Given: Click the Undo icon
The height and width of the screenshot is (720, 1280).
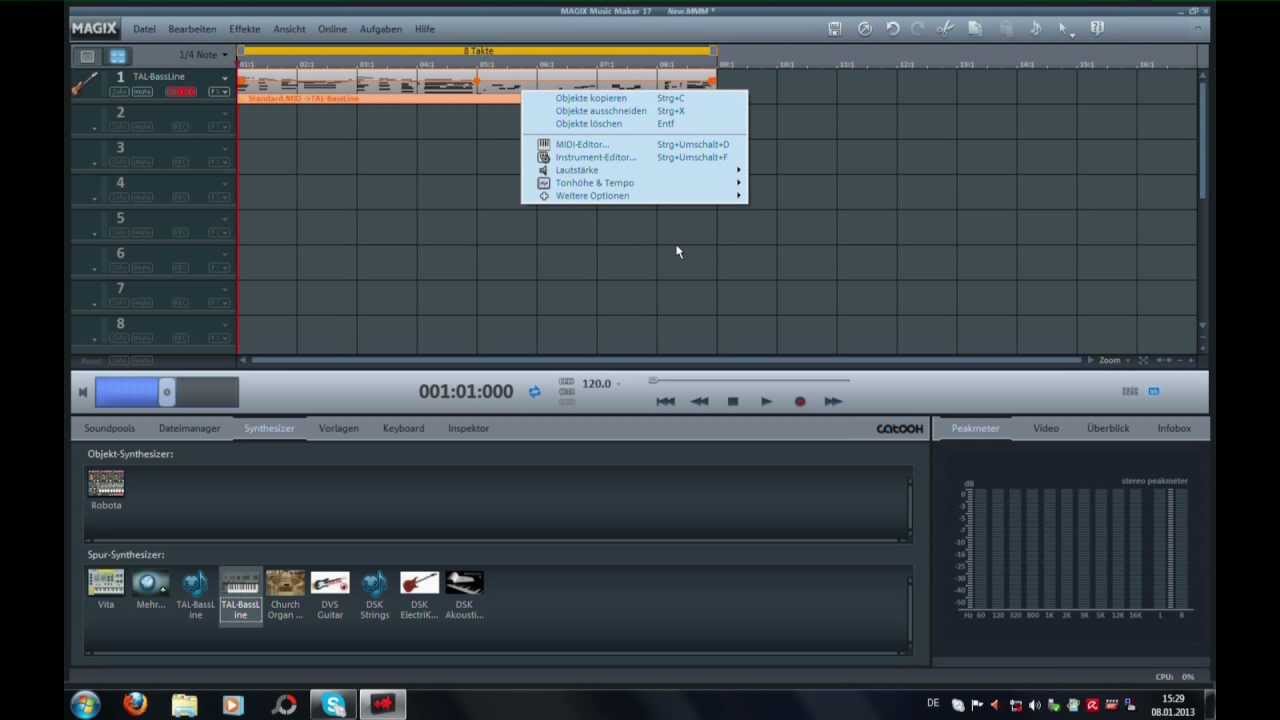Looking at the screenshot, I should (x=893, y=29).
